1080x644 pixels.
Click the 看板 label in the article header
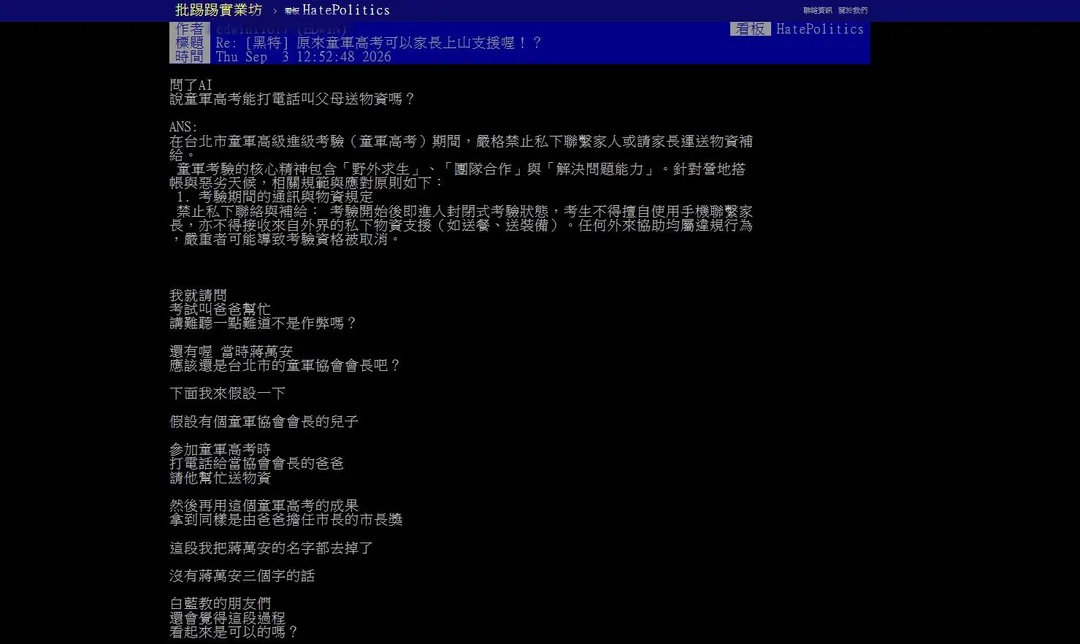click(750, 29)
